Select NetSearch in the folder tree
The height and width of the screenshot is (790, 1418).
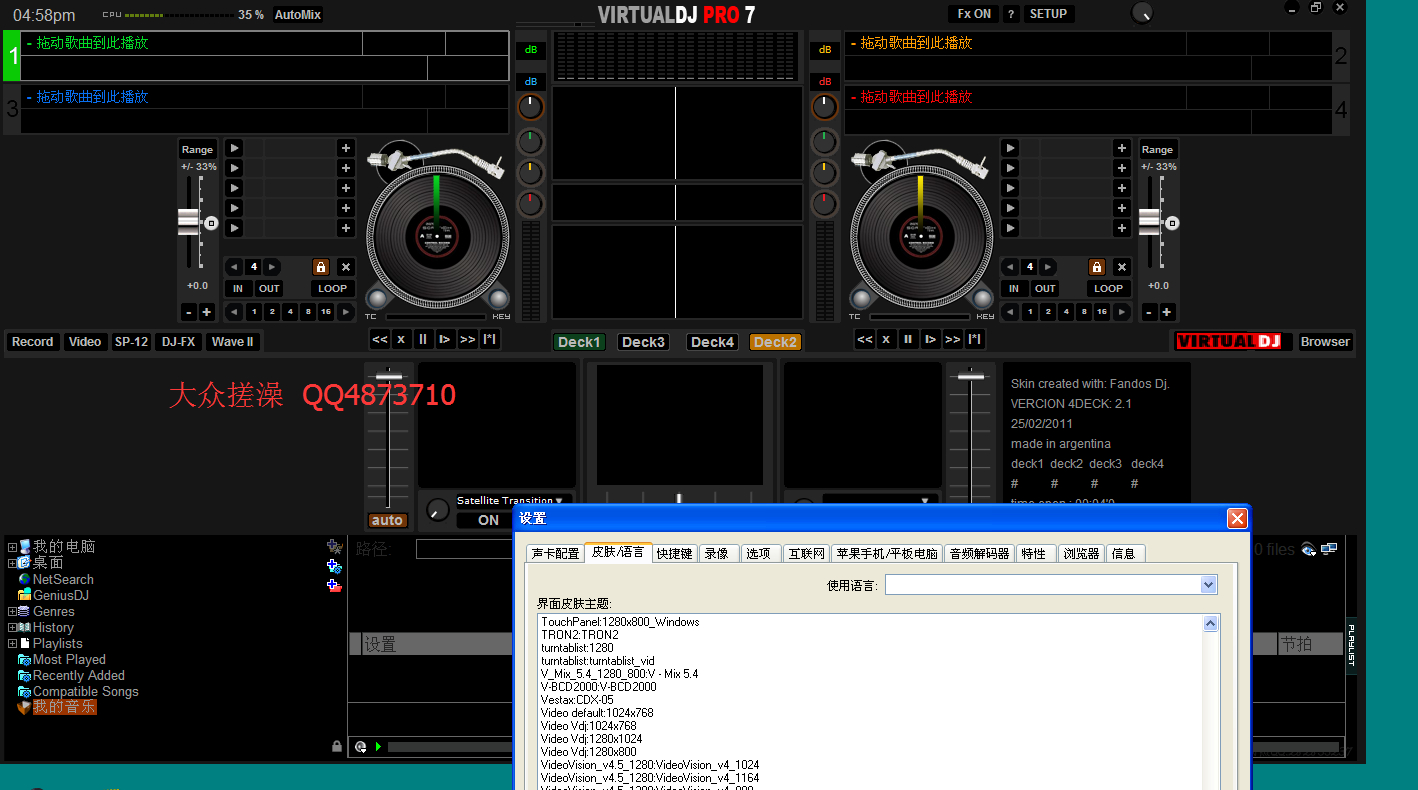[63, 580]
